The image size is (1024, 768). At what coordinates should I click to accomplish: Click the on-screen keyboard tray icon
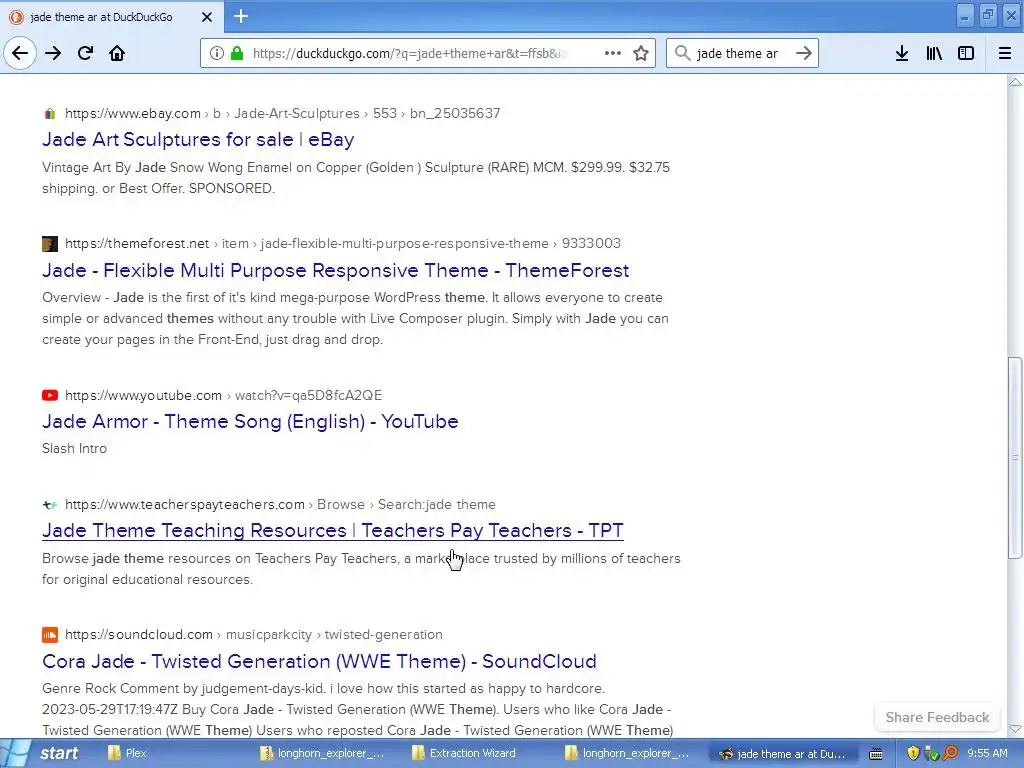pyautogui.click(x=876, y=754)
